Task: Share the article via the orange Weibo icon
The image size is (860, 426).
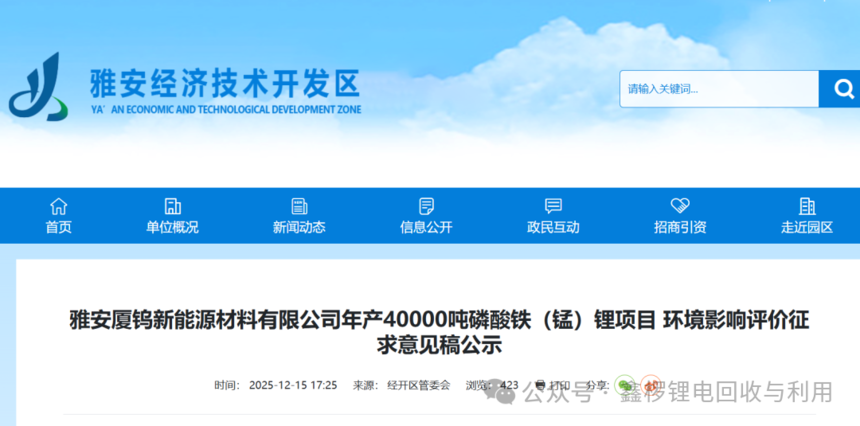Action: click(650, 385)
